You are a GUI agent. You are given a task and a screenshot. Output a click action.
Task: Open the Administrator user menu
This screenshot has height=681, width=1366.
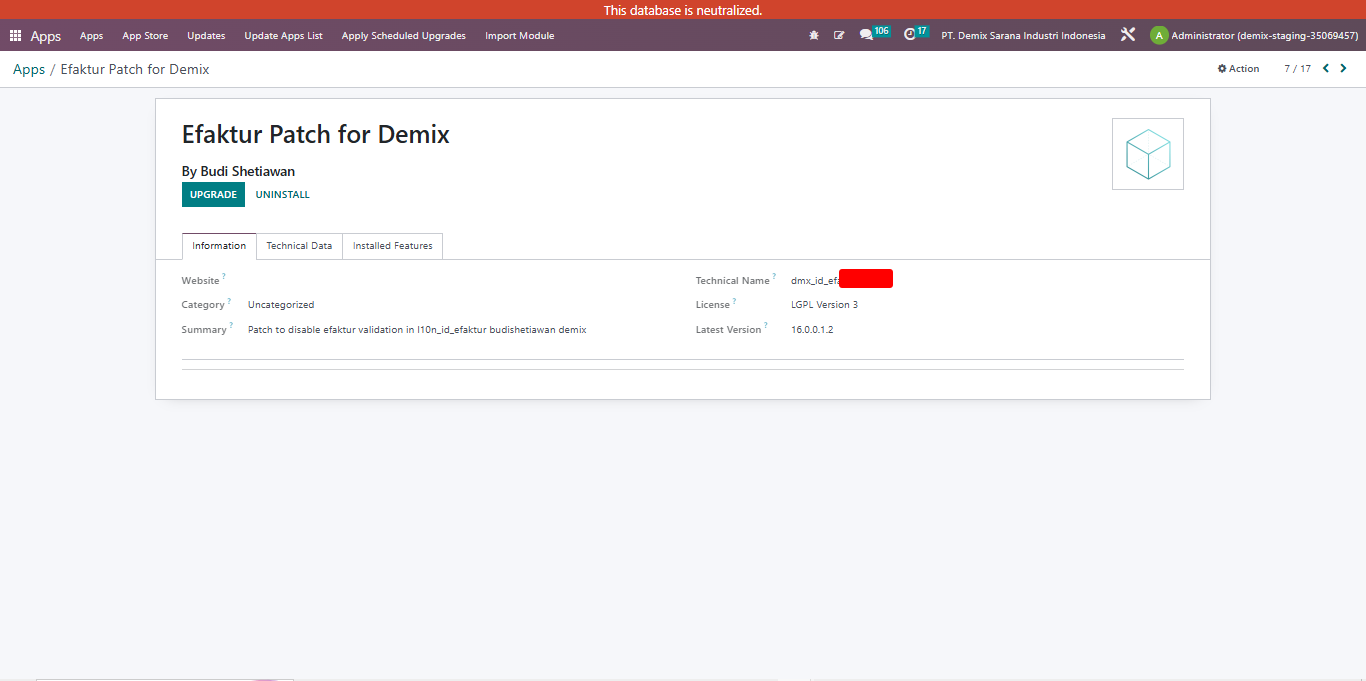point(1254,35)
